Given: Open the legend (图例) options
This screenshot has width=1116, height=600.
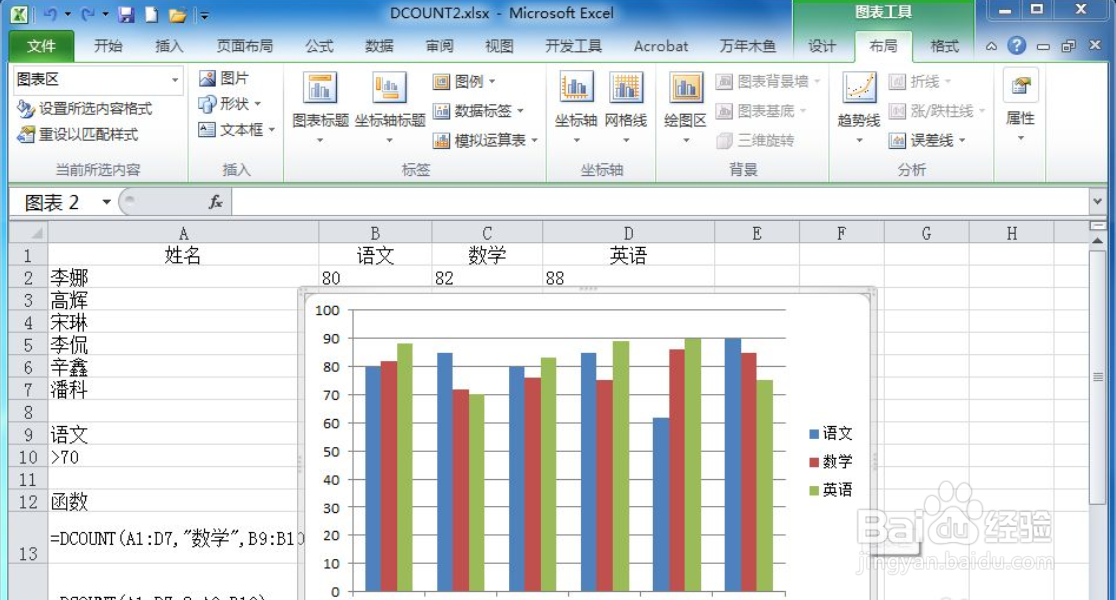Looking at the screenshot, I should point(464,81).
